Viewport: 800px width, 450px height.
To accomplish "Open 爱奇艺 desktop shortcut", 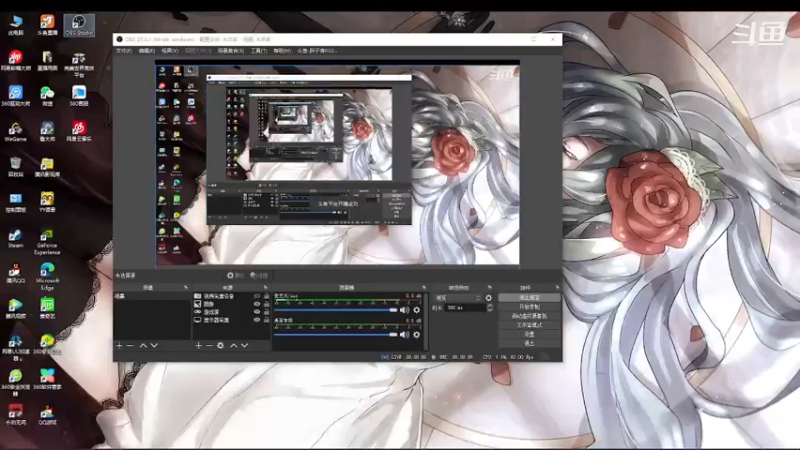I will pyautogui.click(x=47, y=309).
